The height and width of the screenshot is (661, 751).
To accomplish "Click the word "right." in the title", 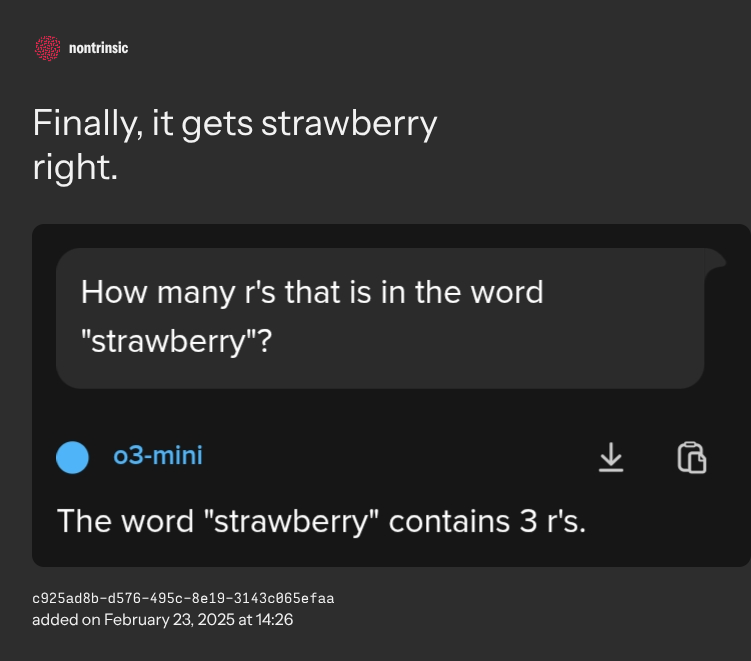I will point(75,166).
